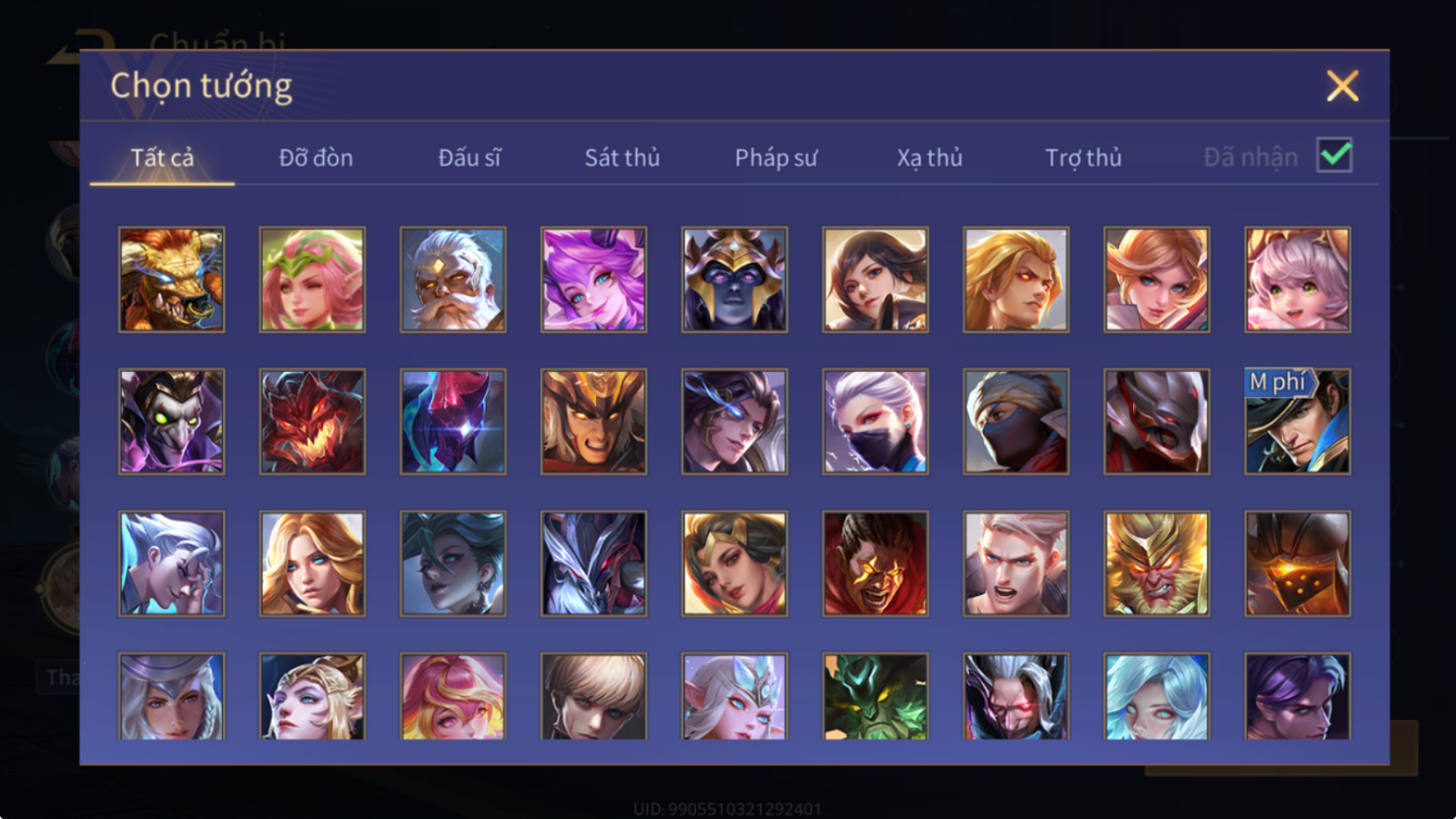
Task: Choose the green-eyed purple joker hero
Action: [172, 421]
